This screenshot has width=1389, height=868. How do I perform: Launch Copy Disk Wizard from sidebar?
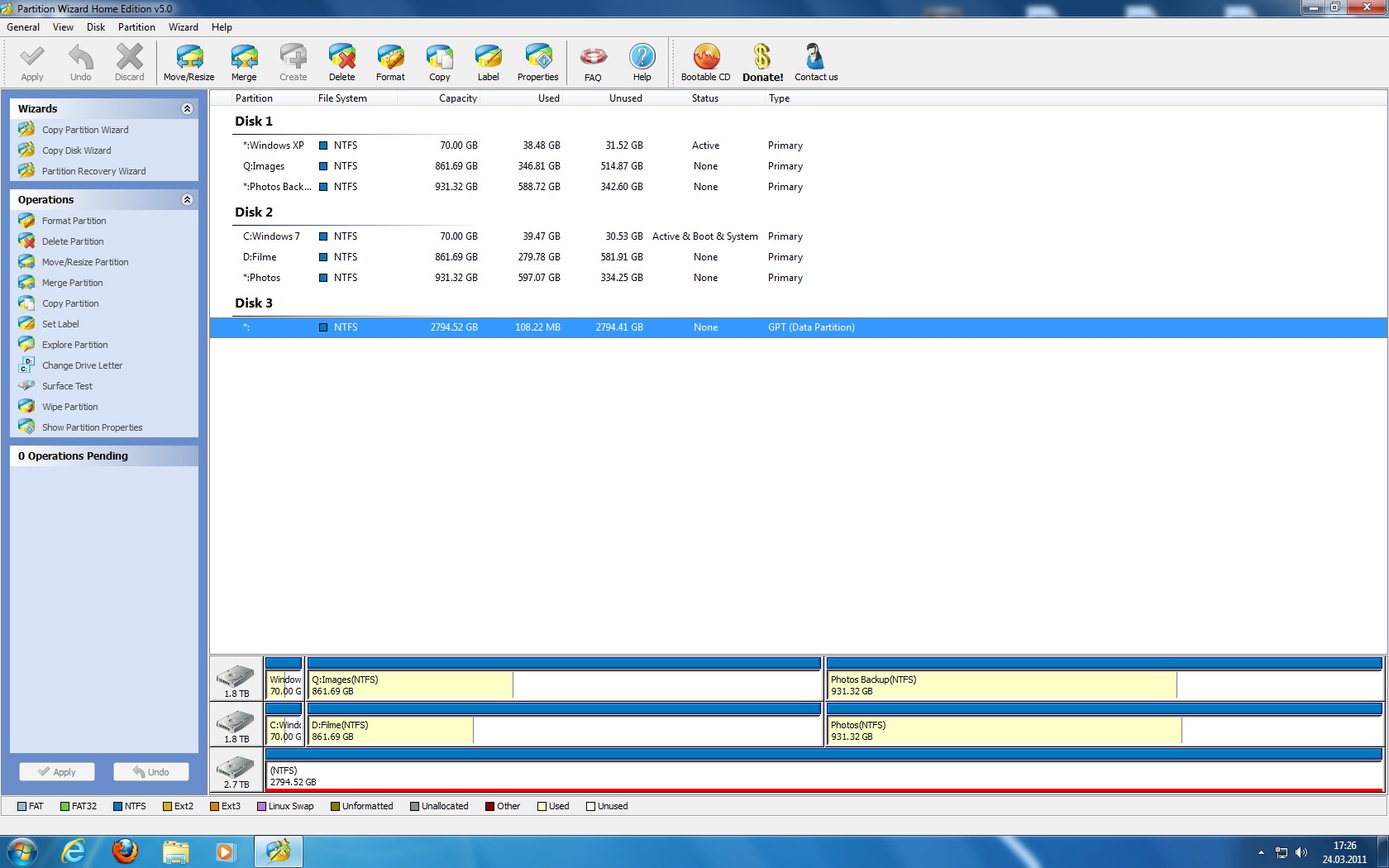(76, 150)
